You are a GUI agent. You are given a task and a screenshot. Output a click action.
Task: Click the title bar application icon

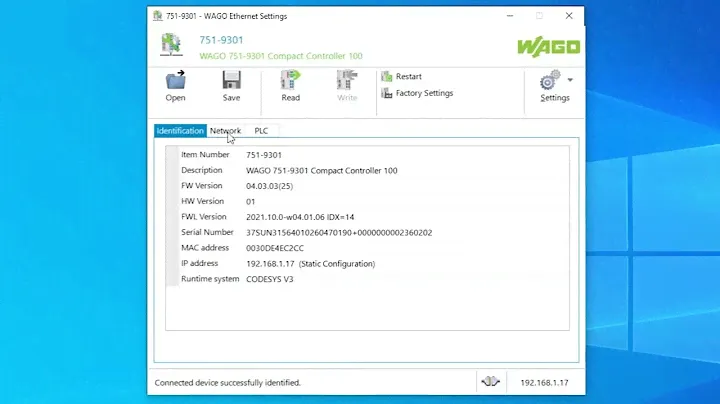(158, 16)
